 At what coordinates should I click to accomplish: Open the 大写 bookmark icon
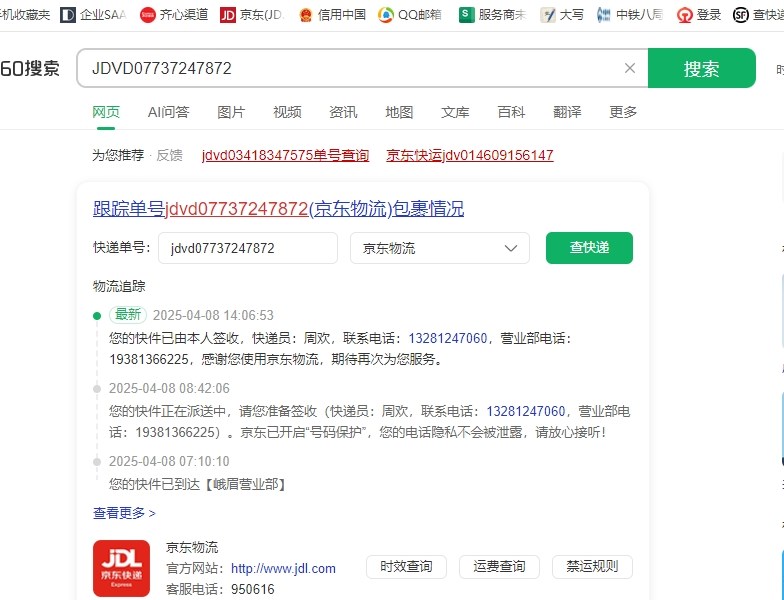548,15
